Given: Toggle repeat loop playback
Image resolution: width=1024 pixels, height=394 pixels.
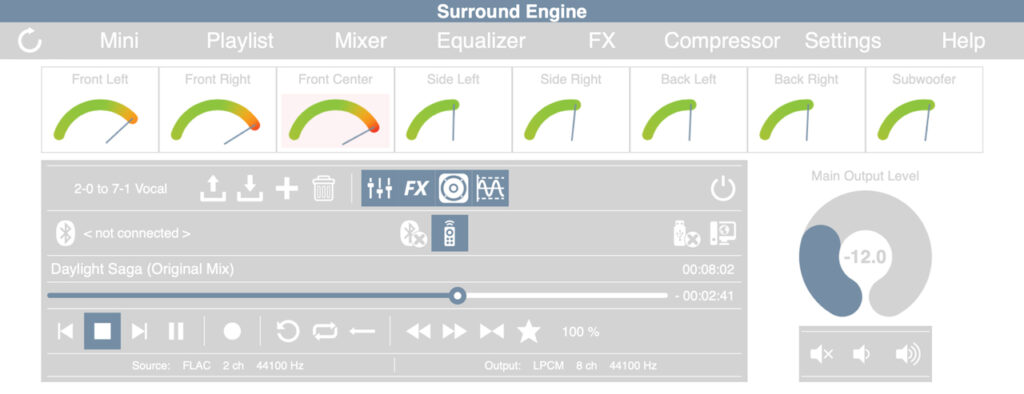Looking at the screenshot, I should pos(325,331).
